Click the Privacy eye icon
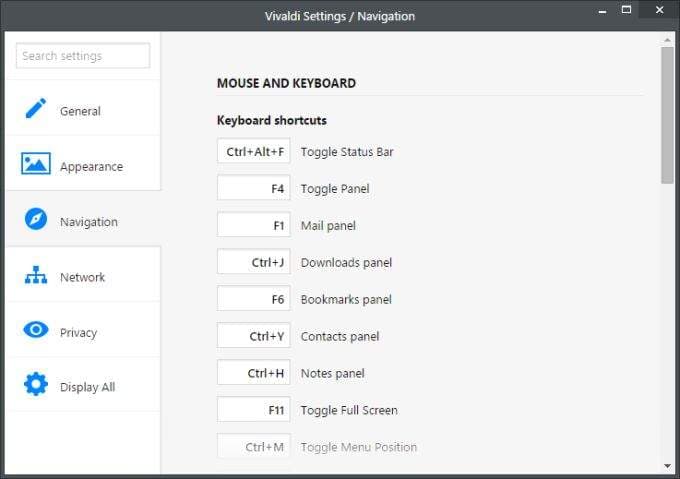Screen dimensions: 680x479 coord(36,330)
